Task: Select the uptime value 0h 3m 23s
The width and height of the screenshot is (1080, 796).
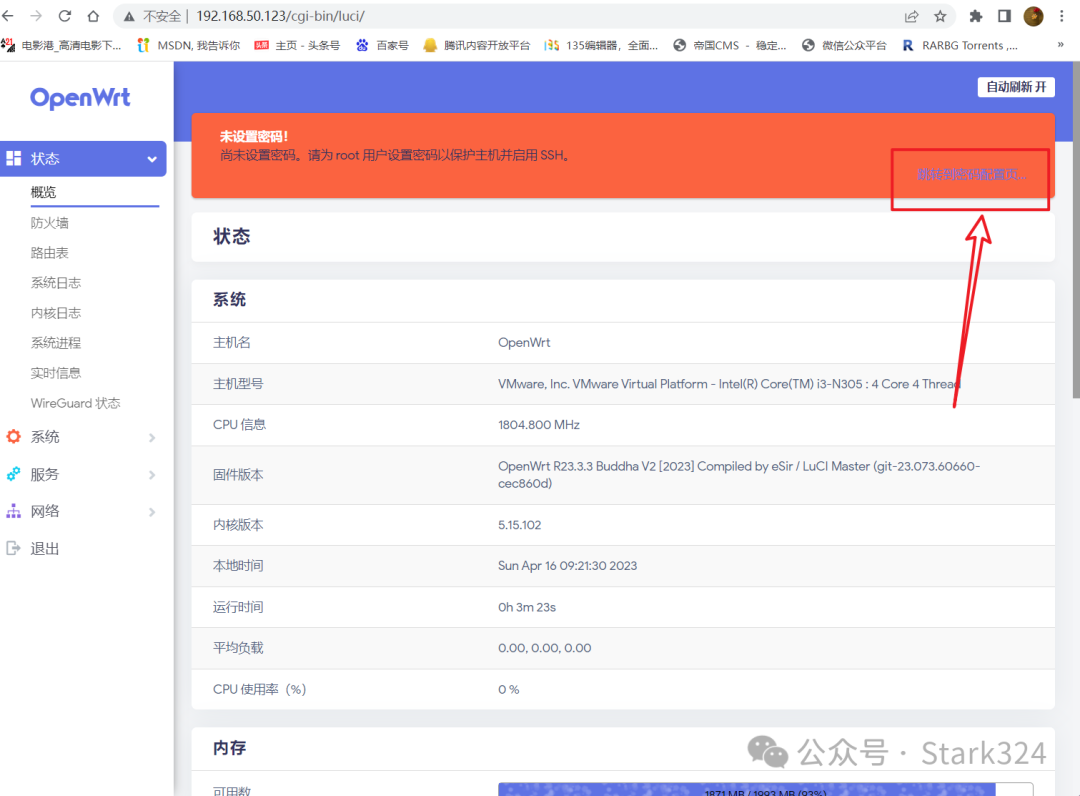Action: pos(527,607)
